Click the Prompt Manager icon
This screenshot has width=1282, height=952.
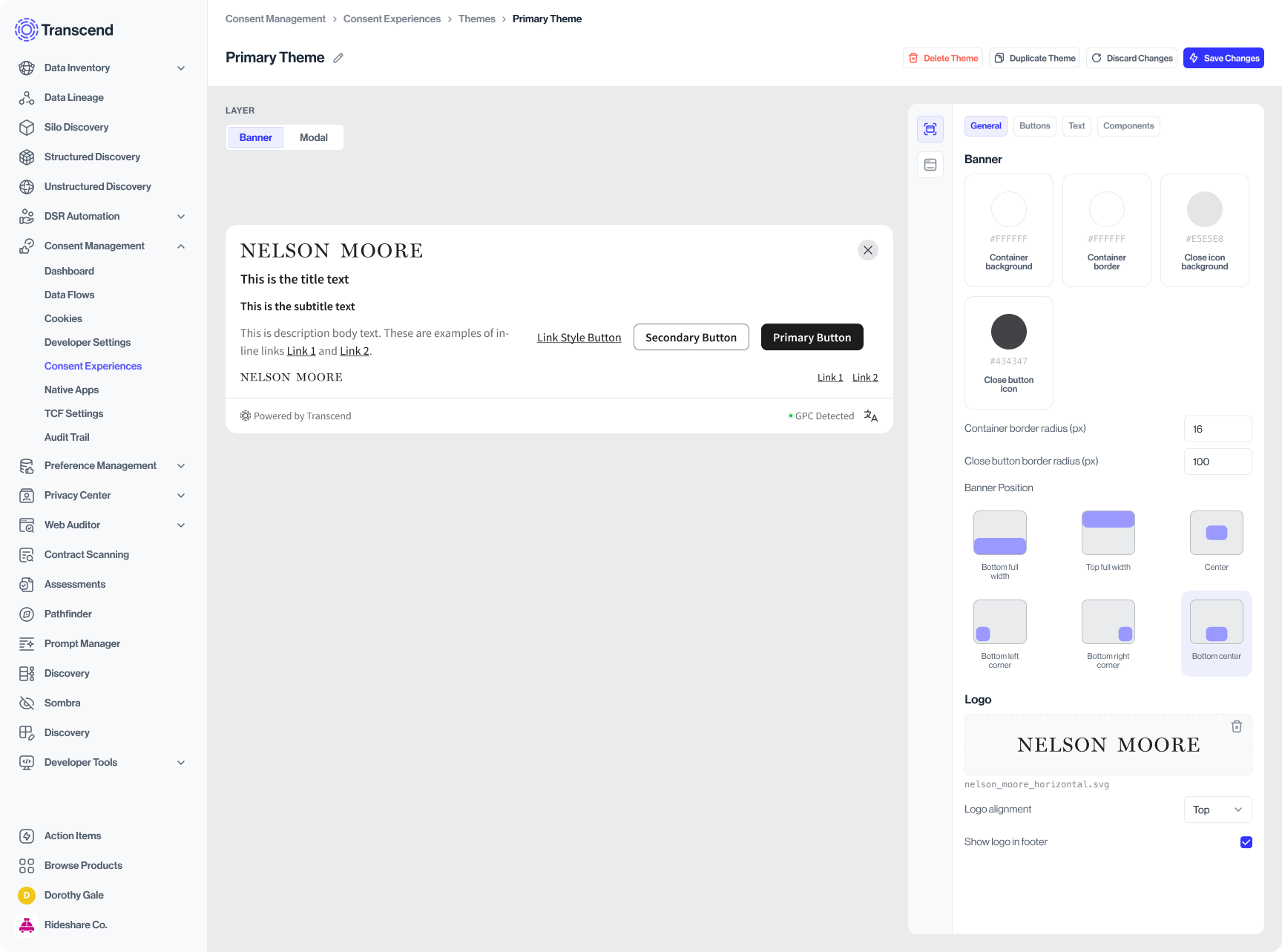[27, 644]
